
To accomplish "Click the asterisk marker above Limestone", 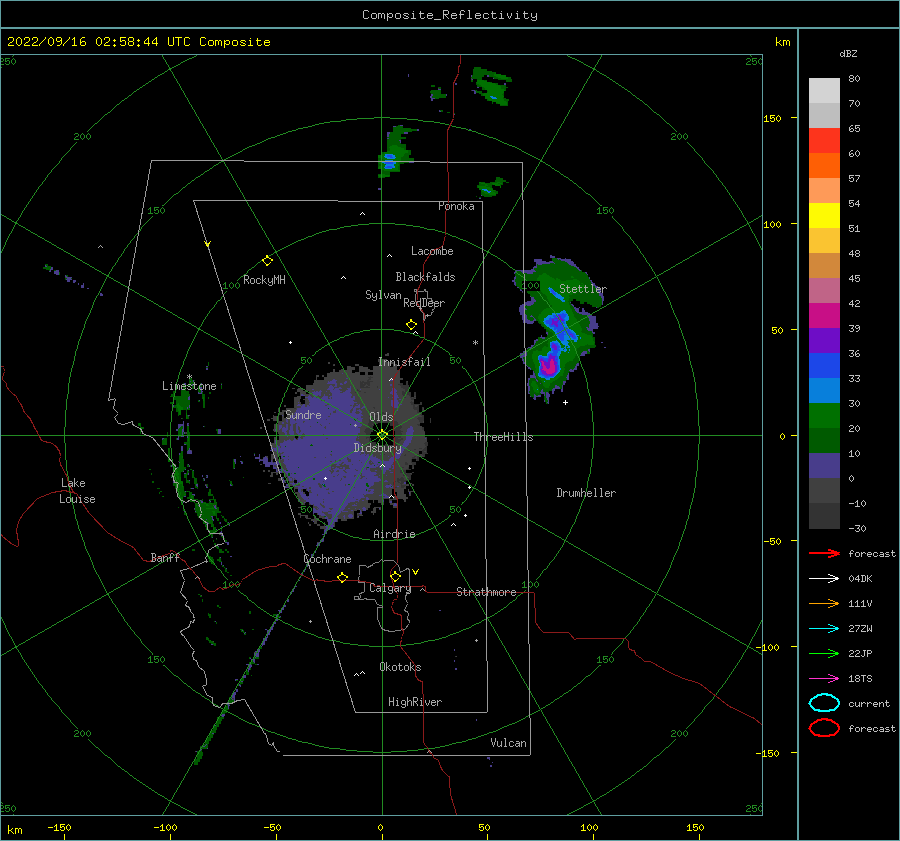I will click(x=189, y=378).
